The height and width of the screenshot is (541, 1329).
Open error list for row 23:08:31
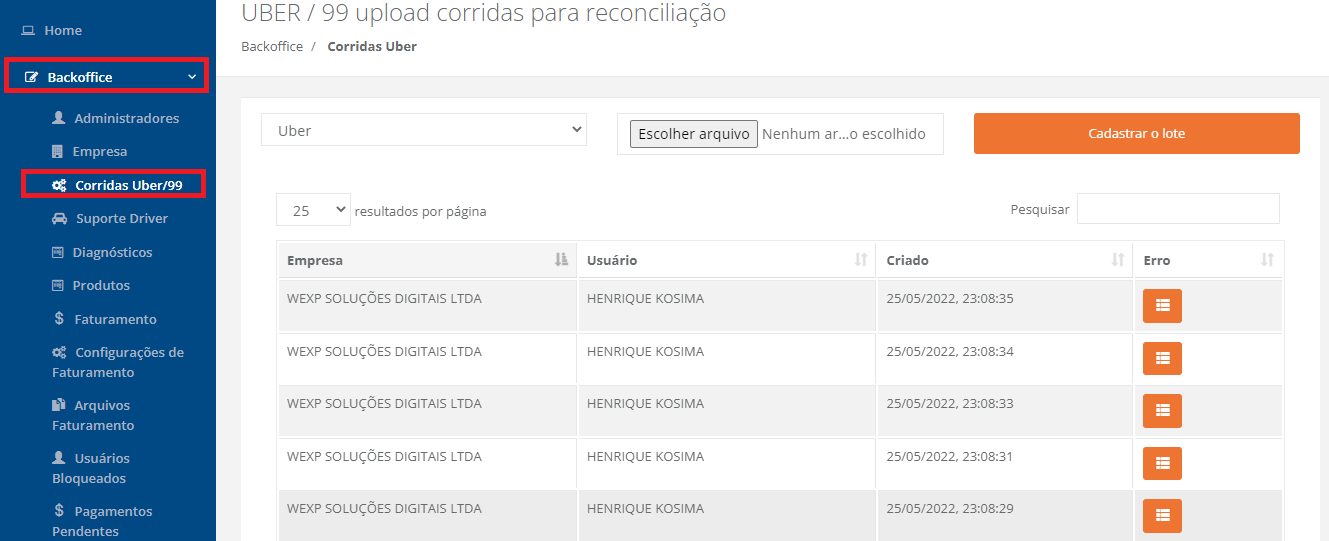point(1162,463)
